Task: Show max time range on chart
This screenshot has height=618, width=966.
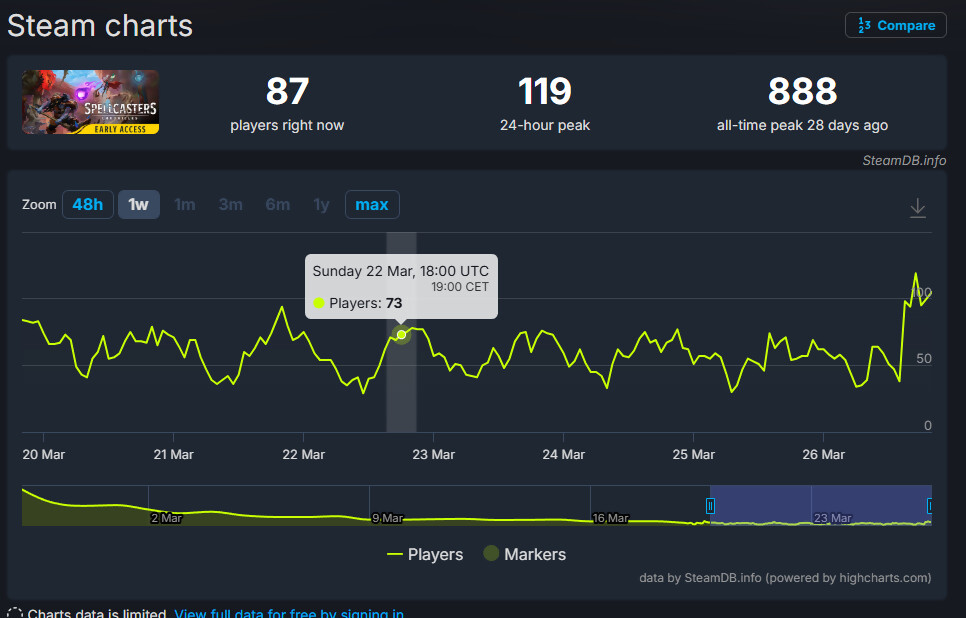Action: pos(372,205)
